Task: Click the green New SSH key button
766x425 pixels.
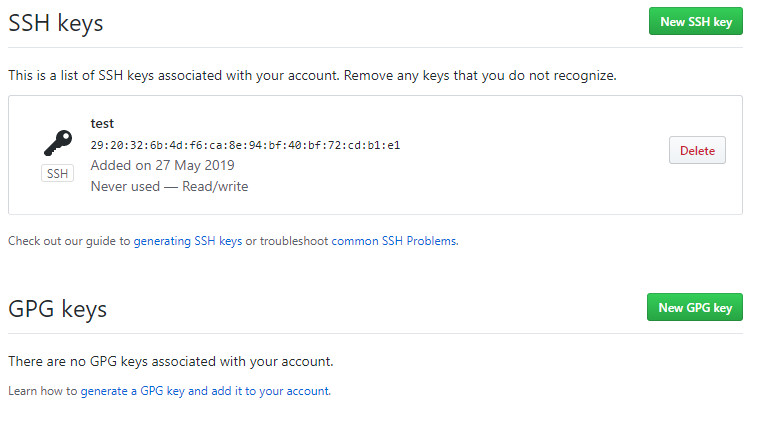Action: pos(696,21)
